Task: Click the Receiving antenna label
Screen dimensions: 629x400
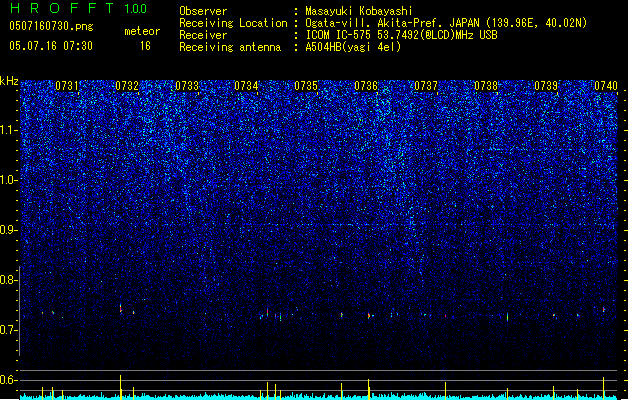Action: [230, 47]
